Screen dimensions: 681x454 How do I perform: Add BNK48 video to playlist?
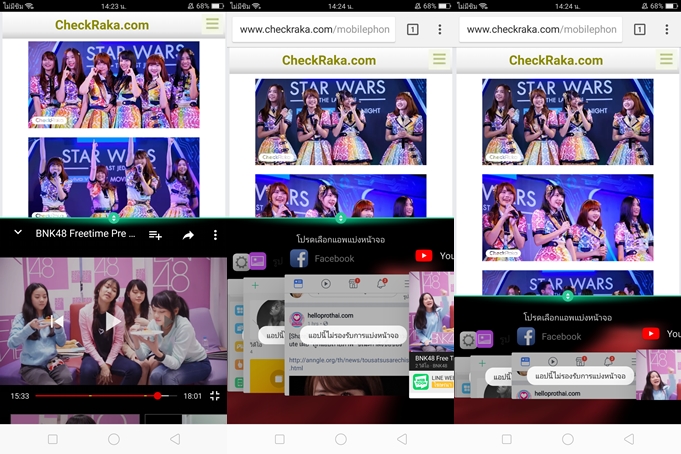pos(155,235)
